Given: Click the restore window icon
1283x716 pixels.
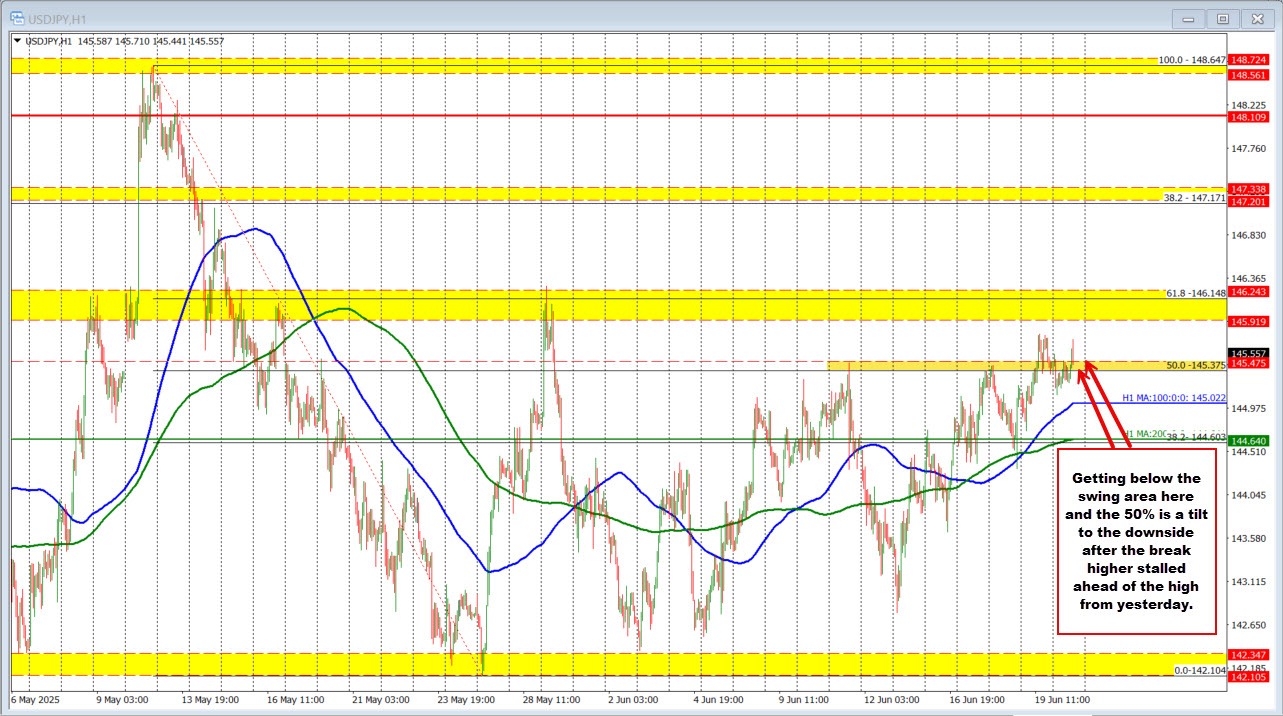Looking at the screenshot, I should pyautogui.click(x=1223, y=18).
